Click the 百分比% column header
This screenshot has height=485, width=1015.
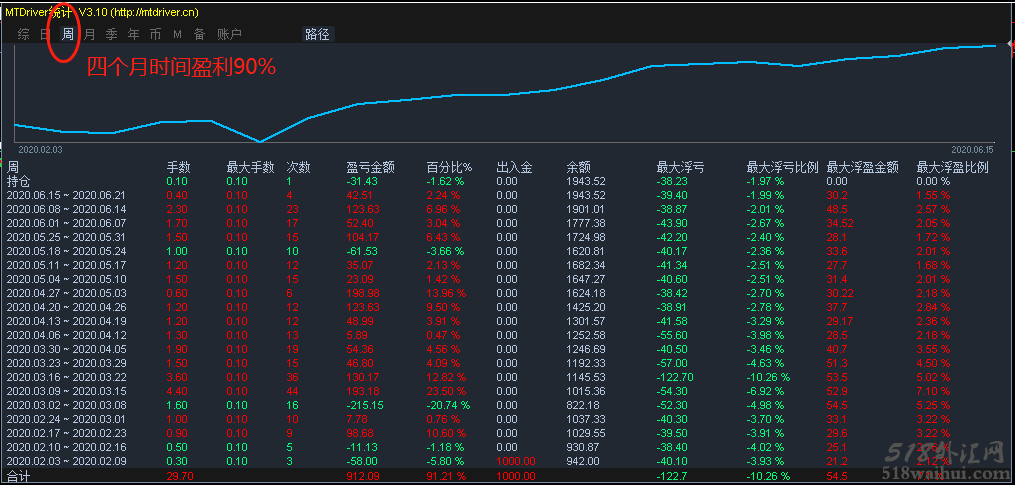coord(449,167)
